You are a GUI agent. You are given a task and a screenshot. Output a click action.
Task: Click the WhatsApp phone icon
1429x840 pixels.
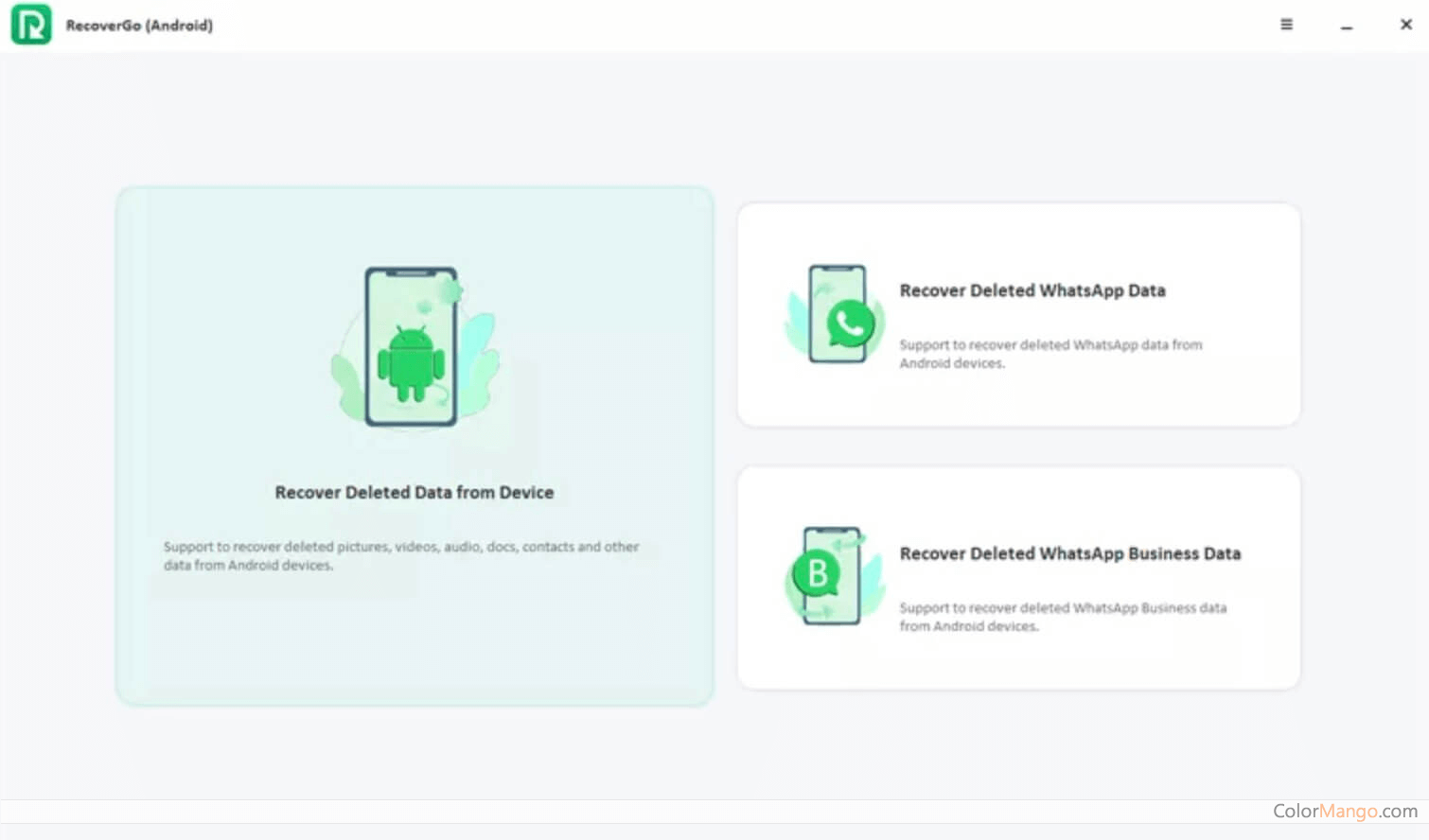(836, 314)
